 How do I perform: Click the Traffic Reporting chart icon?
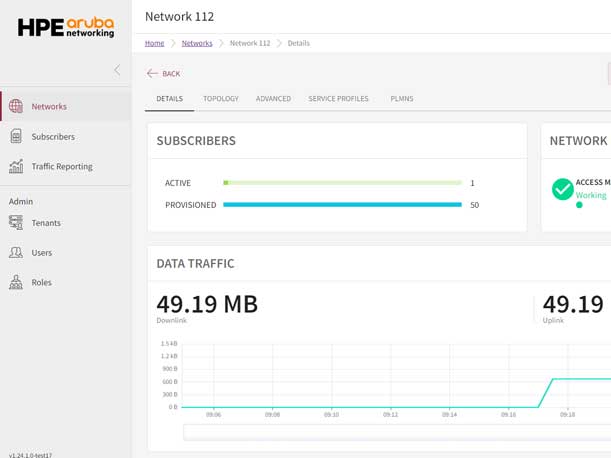(x=16, y=166)
